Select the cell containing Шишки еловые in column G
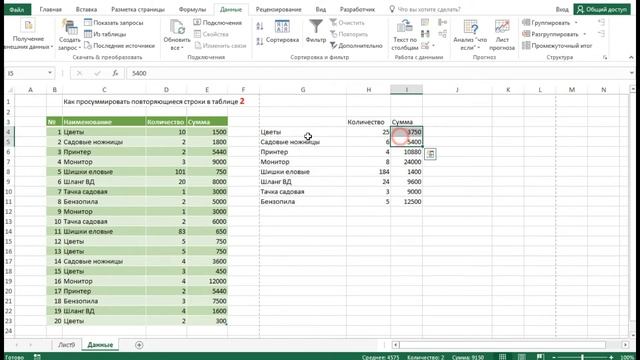Screen dimensions: 640x360 tap(302, 172)
